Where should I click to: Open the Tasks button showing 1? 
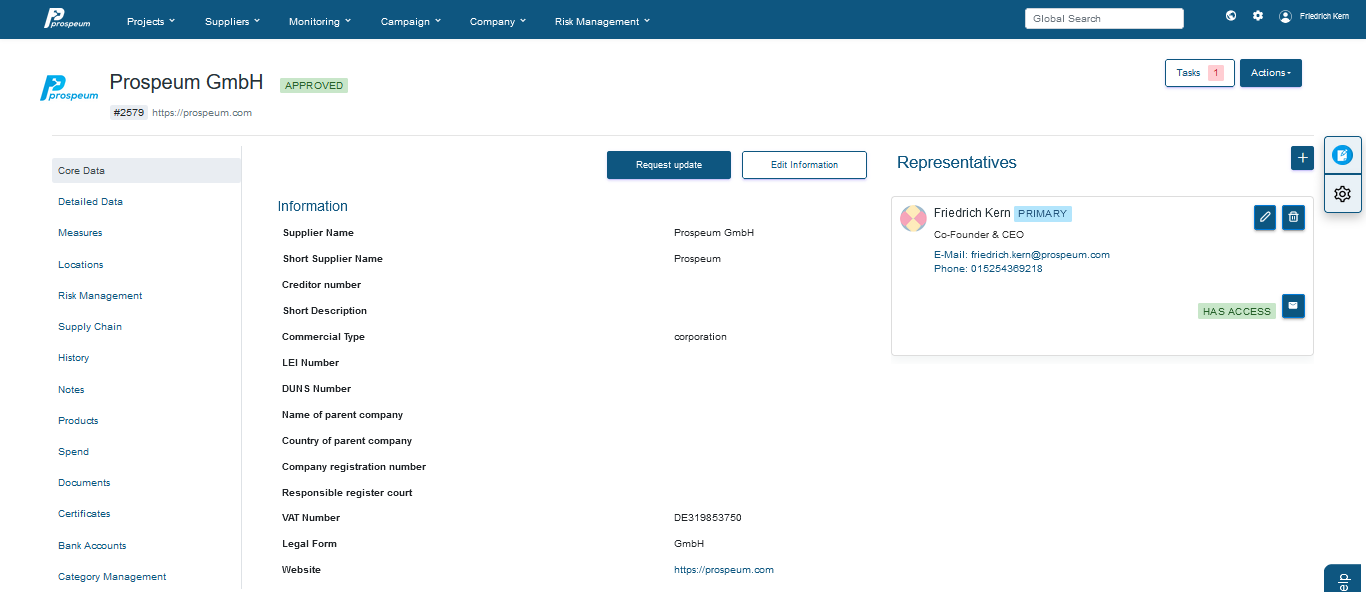point(1200,73)
